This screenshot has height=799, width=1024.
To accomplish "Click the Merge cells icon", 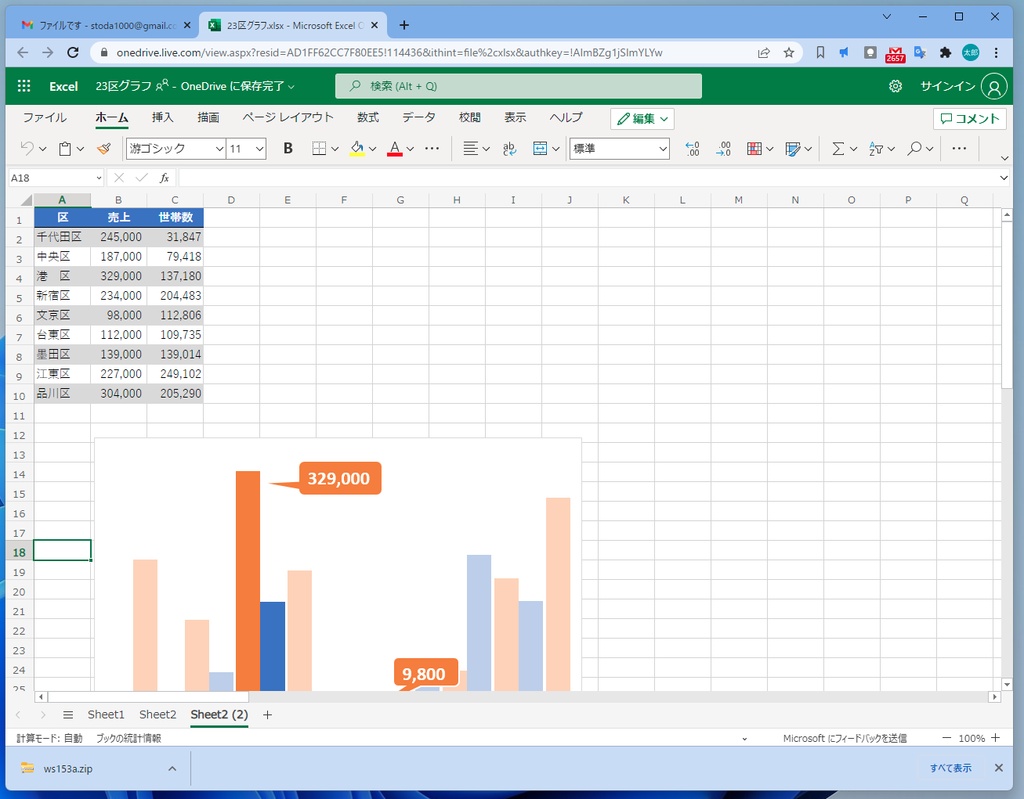I will pos(540,148).
